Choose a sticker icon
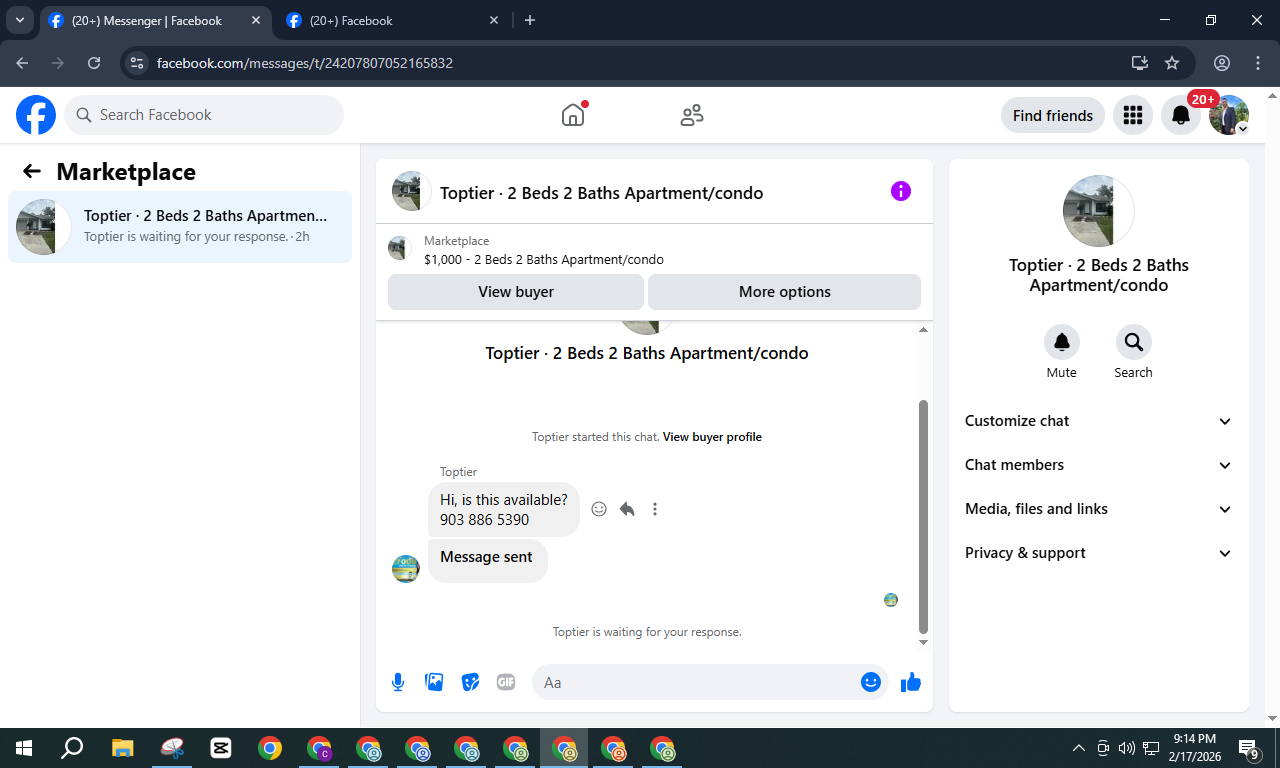 point(470,682)
